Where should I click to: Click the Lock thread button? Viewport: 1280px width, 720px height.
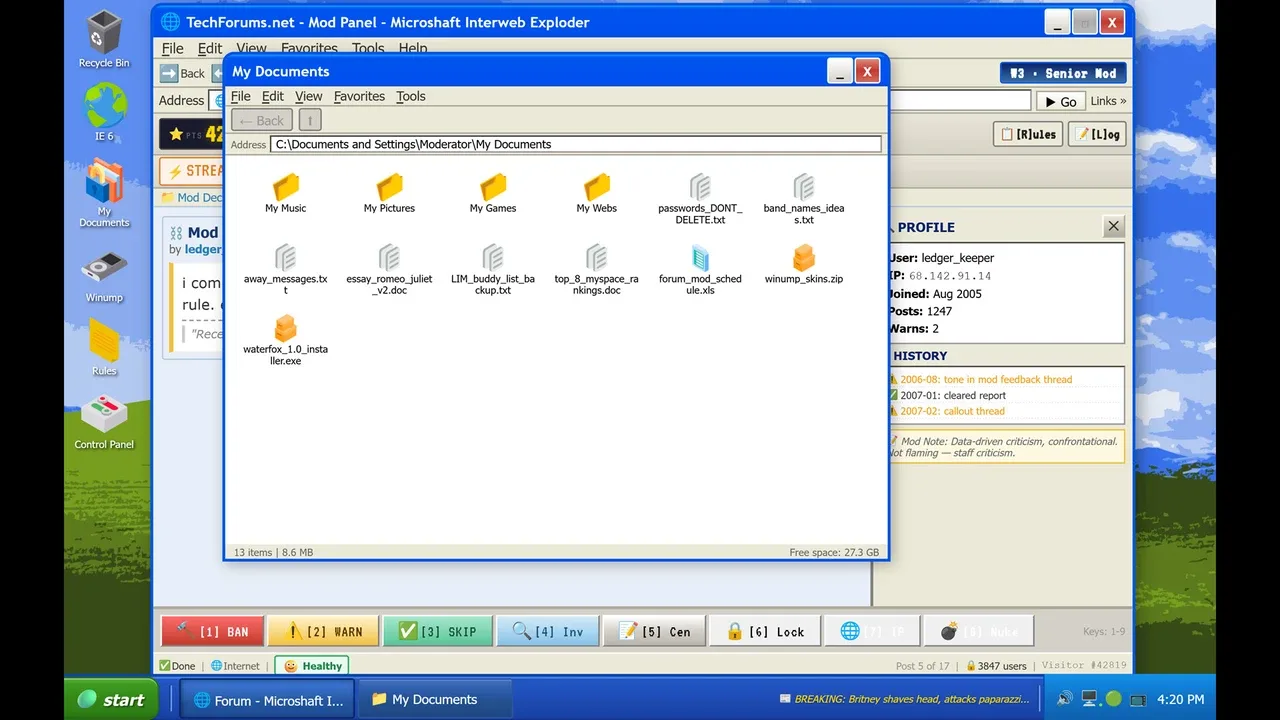point(765,631)
